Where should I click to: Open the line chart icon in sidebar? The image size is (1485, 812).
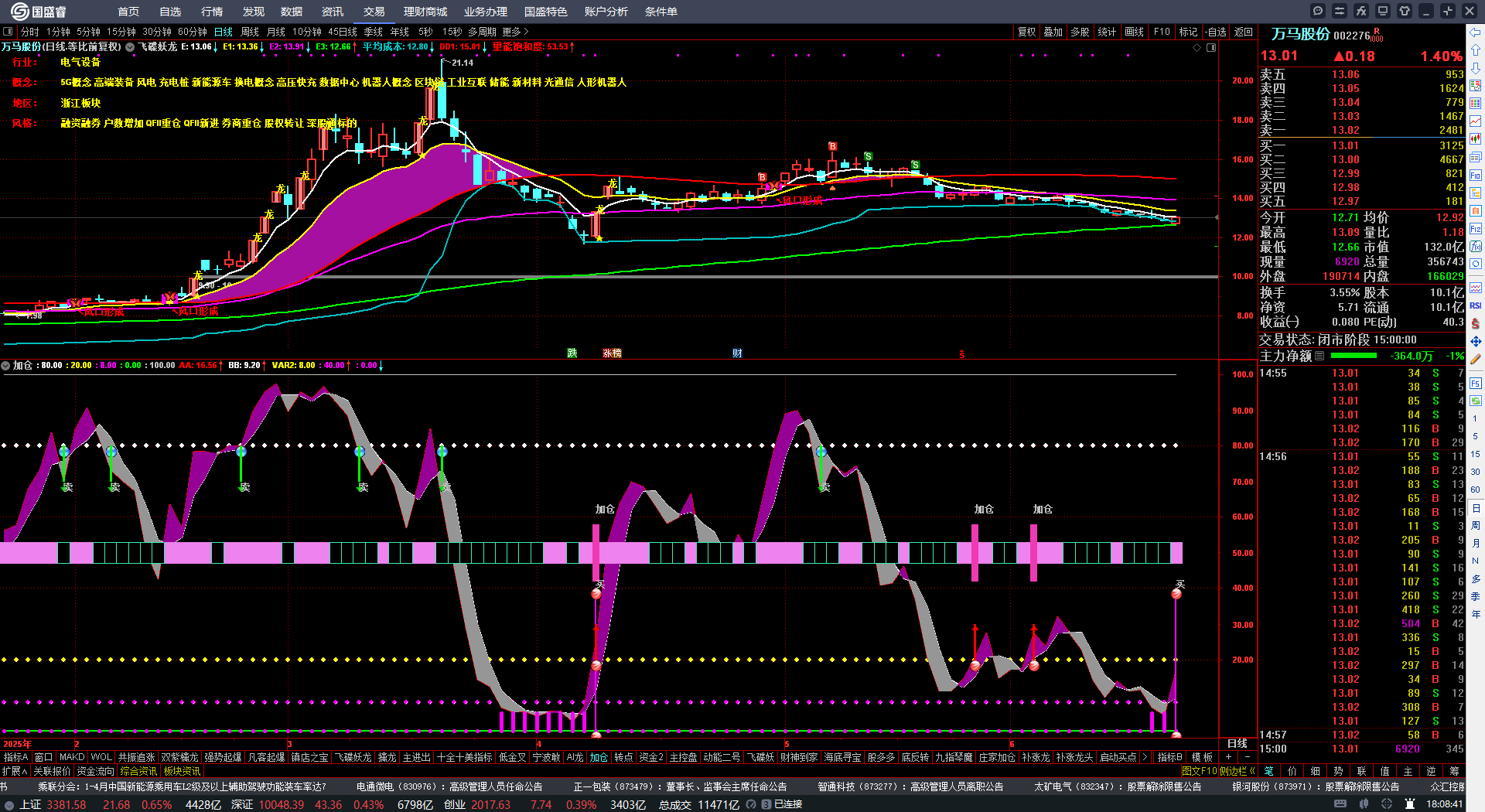(x=1476, y=121)
